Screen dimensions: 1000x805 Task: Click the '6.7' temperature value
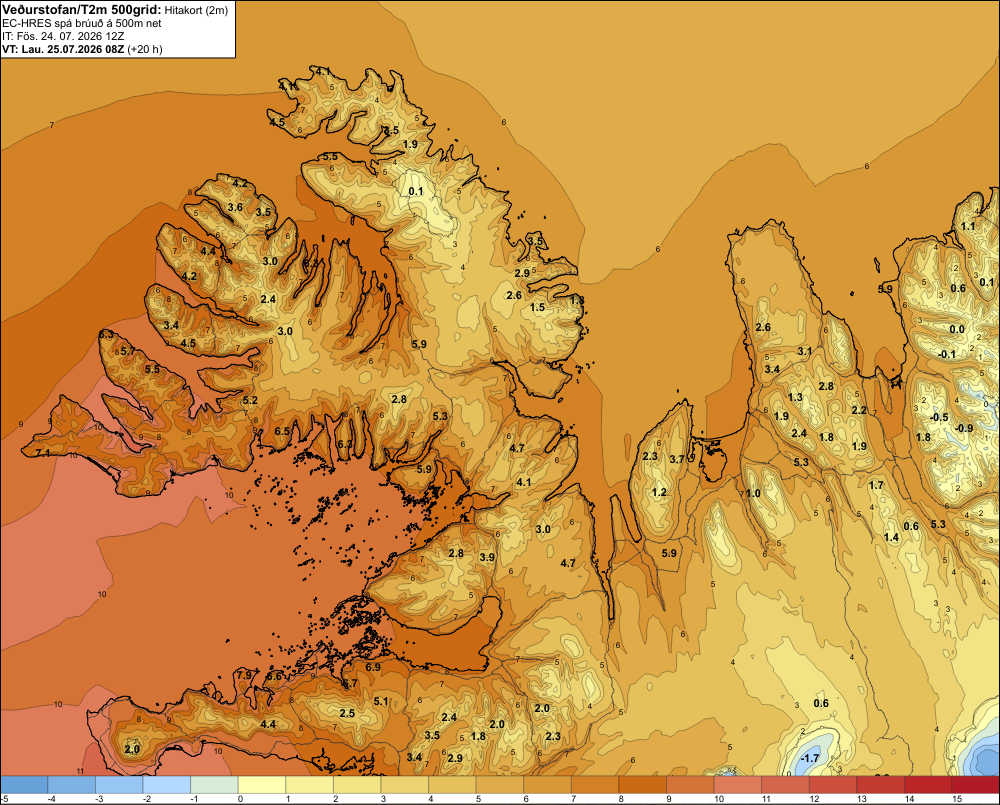click(349, 683)
